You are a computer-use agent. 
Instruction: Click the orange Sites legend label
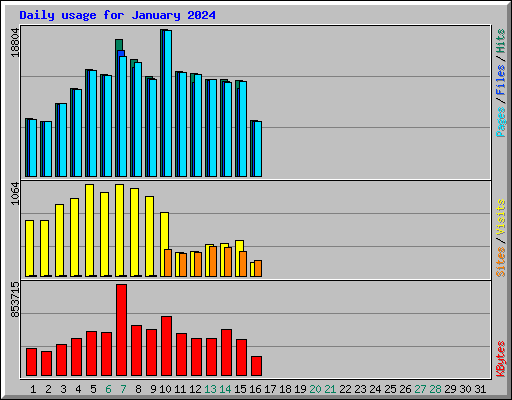click(501, 262)
